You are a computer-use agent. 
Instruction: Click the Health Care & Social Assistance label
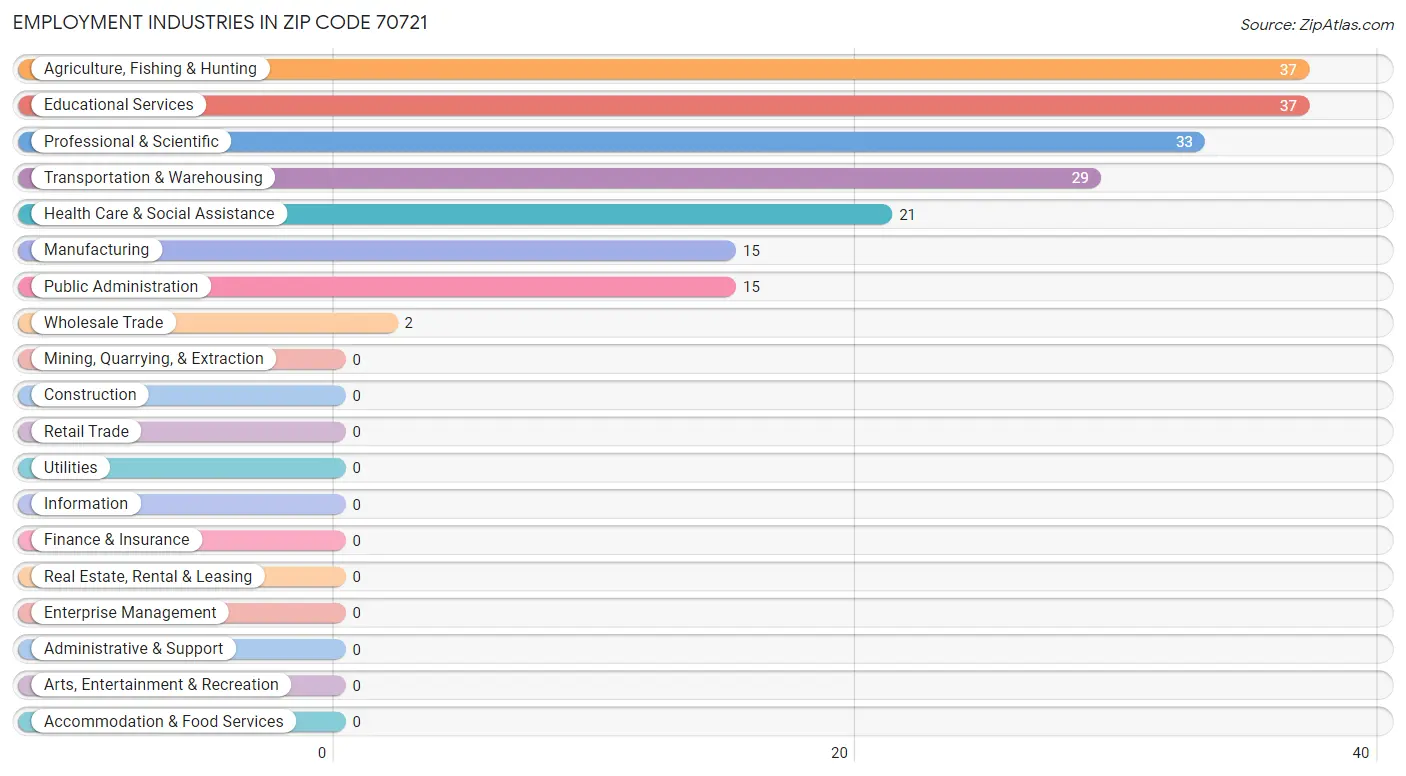point(159,214)
